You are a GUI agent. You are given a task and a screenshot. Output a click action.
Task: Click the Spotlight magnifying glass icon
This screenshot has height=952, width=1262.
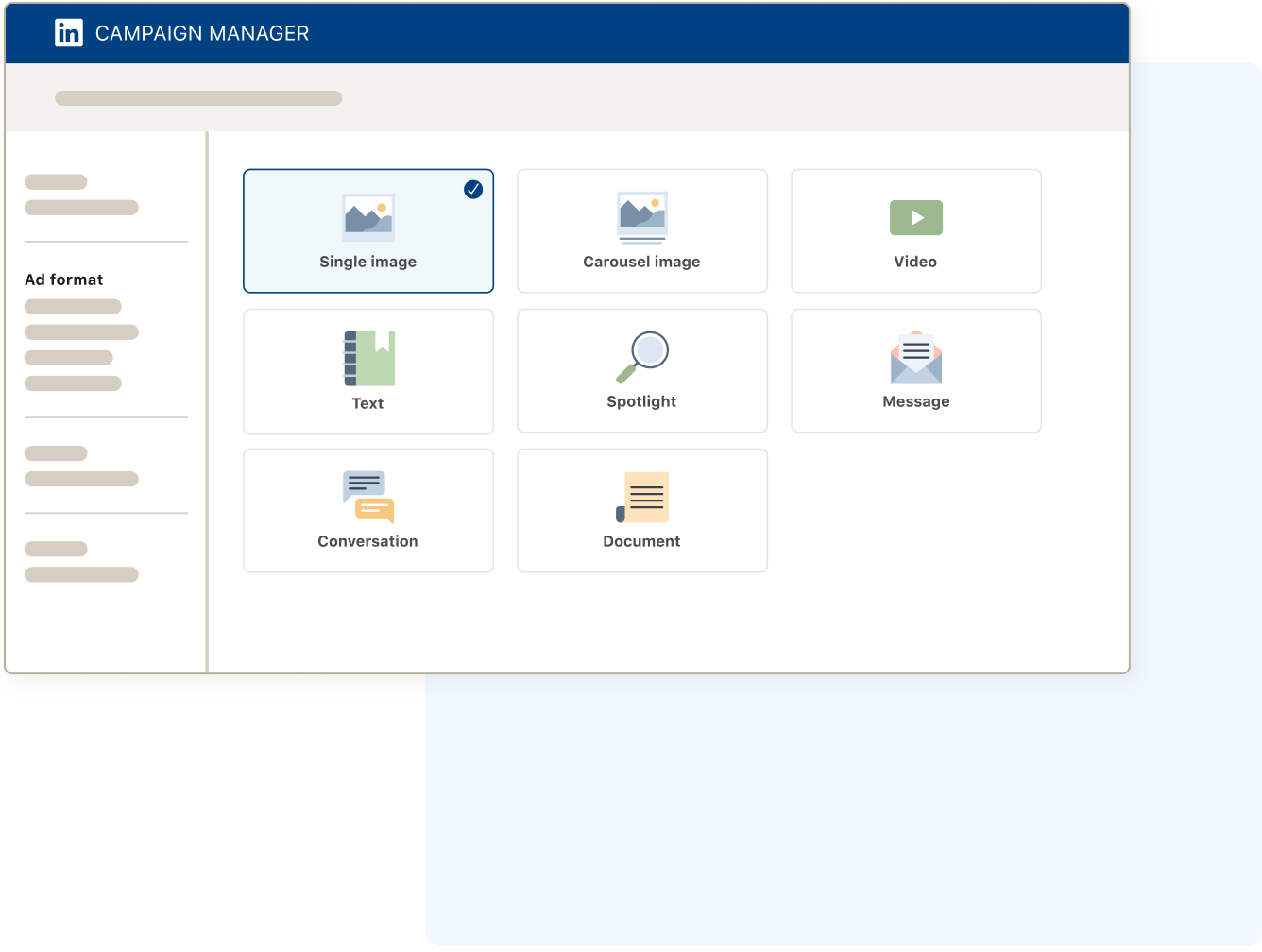tap(643, 356)
